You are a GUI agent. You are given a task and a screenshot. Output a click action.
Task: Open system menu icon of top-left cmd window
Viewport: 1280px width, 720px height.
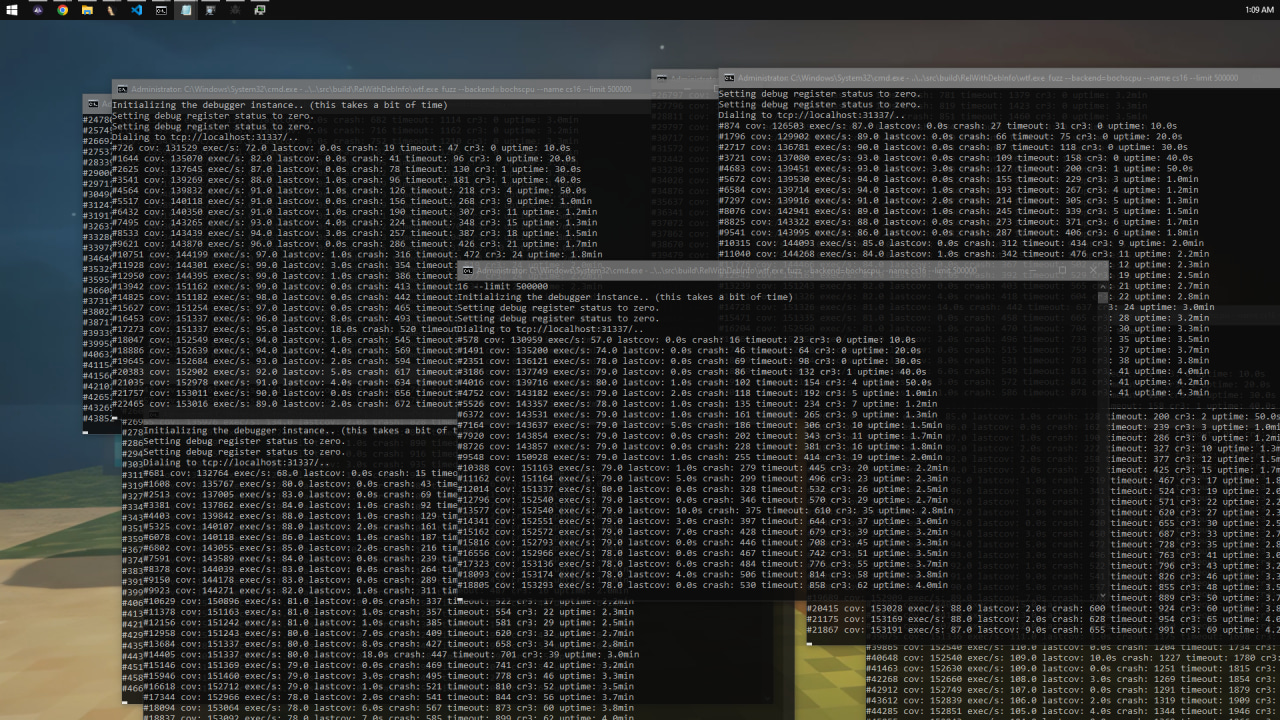121,89
